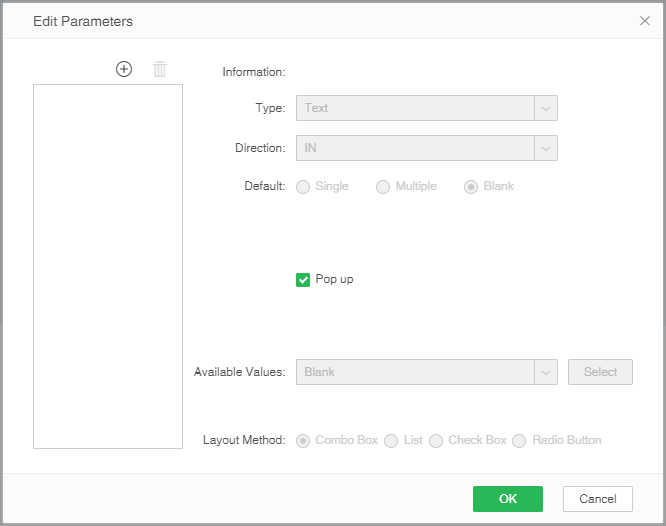This screenshot has height=526, width=666.
Task: Close the Edit Parameters dialog
Action: click(645, 20)
